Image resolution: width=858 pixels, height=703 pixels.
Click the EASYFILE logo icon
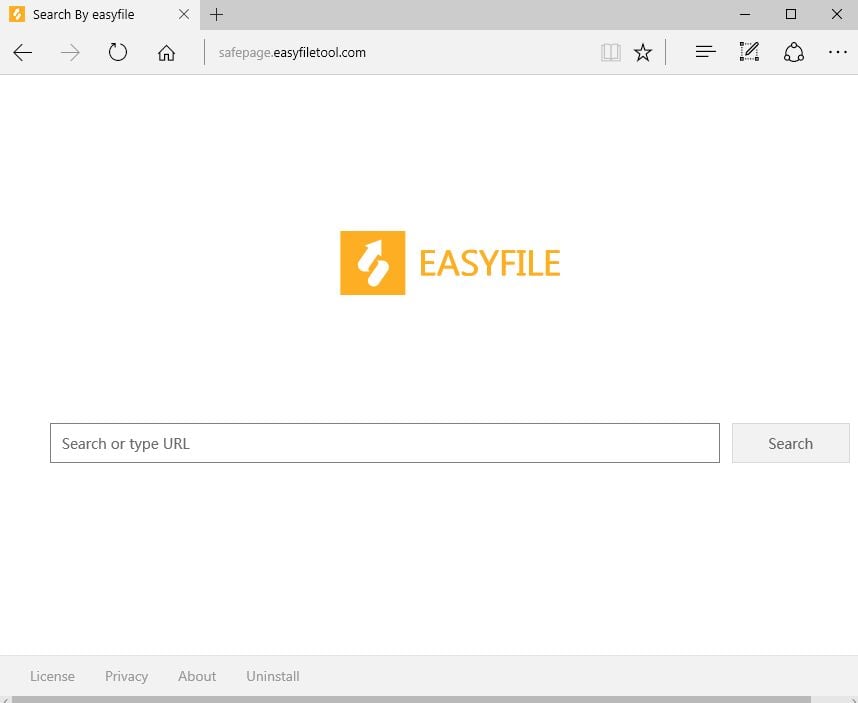coord(373,263)
